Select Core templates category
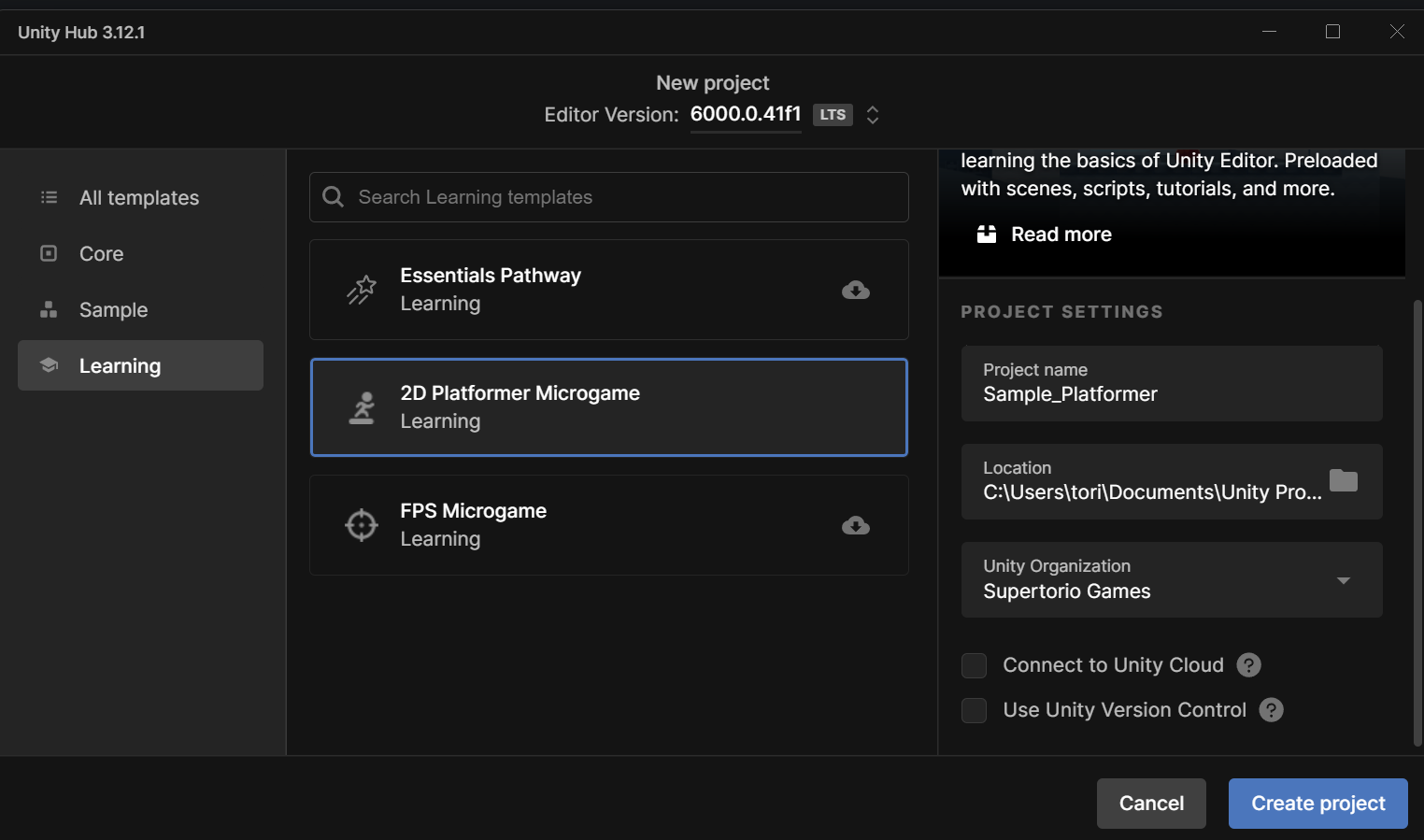Viewport: 1424px width, 840px height. tap(140, 253)
